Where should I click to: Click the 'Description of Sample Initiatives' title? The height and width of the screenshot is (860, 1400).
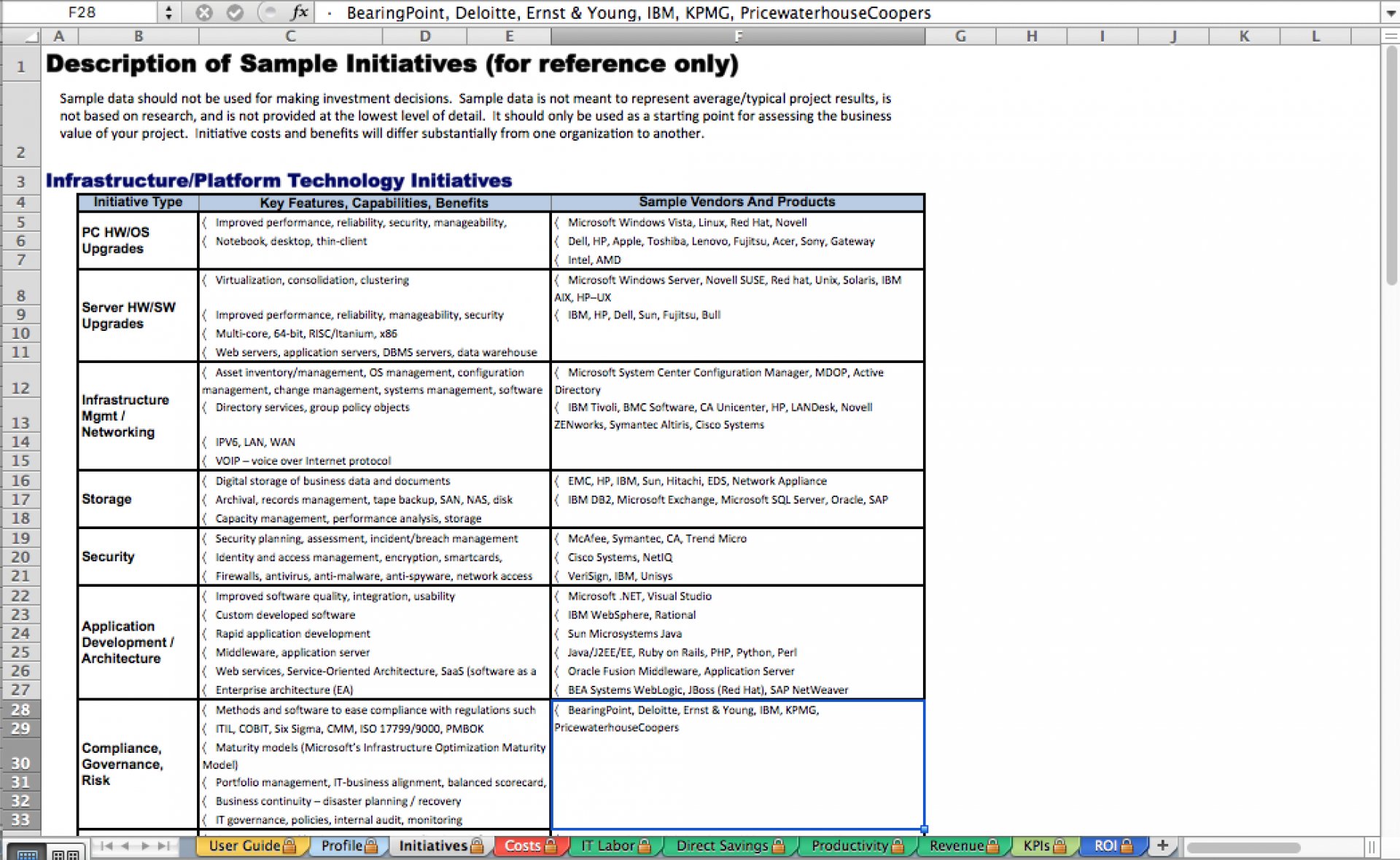click(392, 64)
